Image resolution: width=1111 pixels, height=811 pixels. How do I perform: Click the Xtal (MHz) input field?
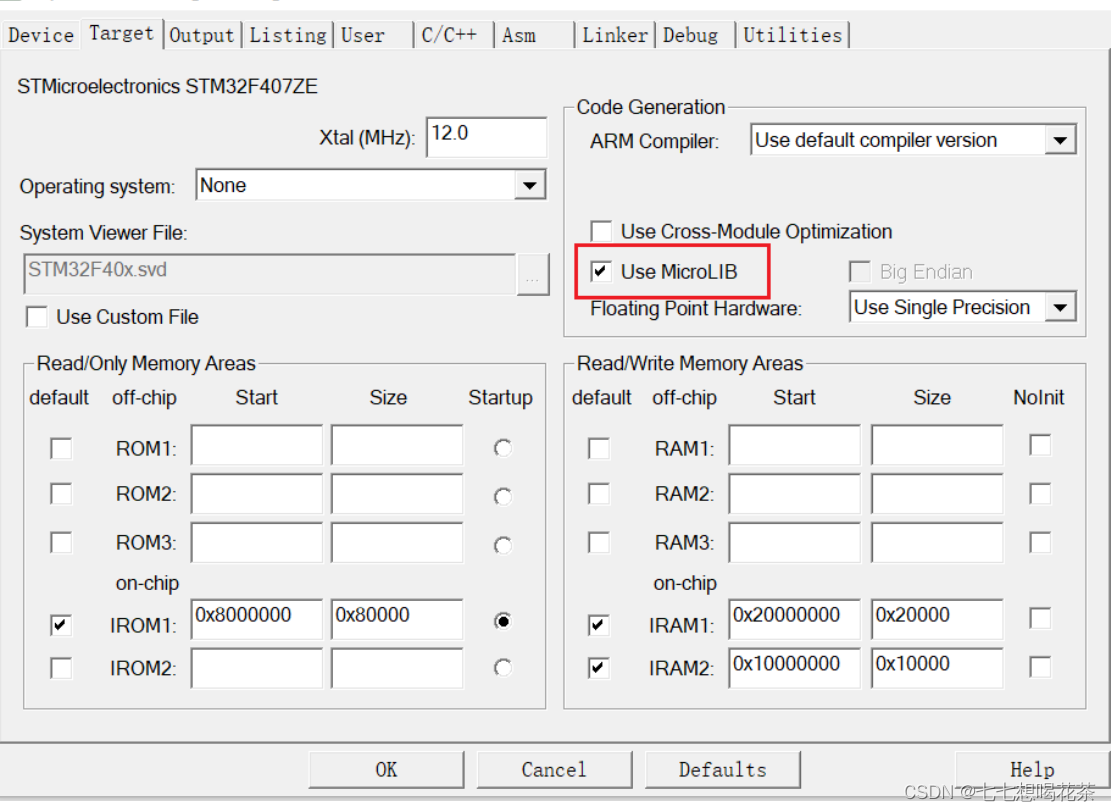tap(487, 136)
